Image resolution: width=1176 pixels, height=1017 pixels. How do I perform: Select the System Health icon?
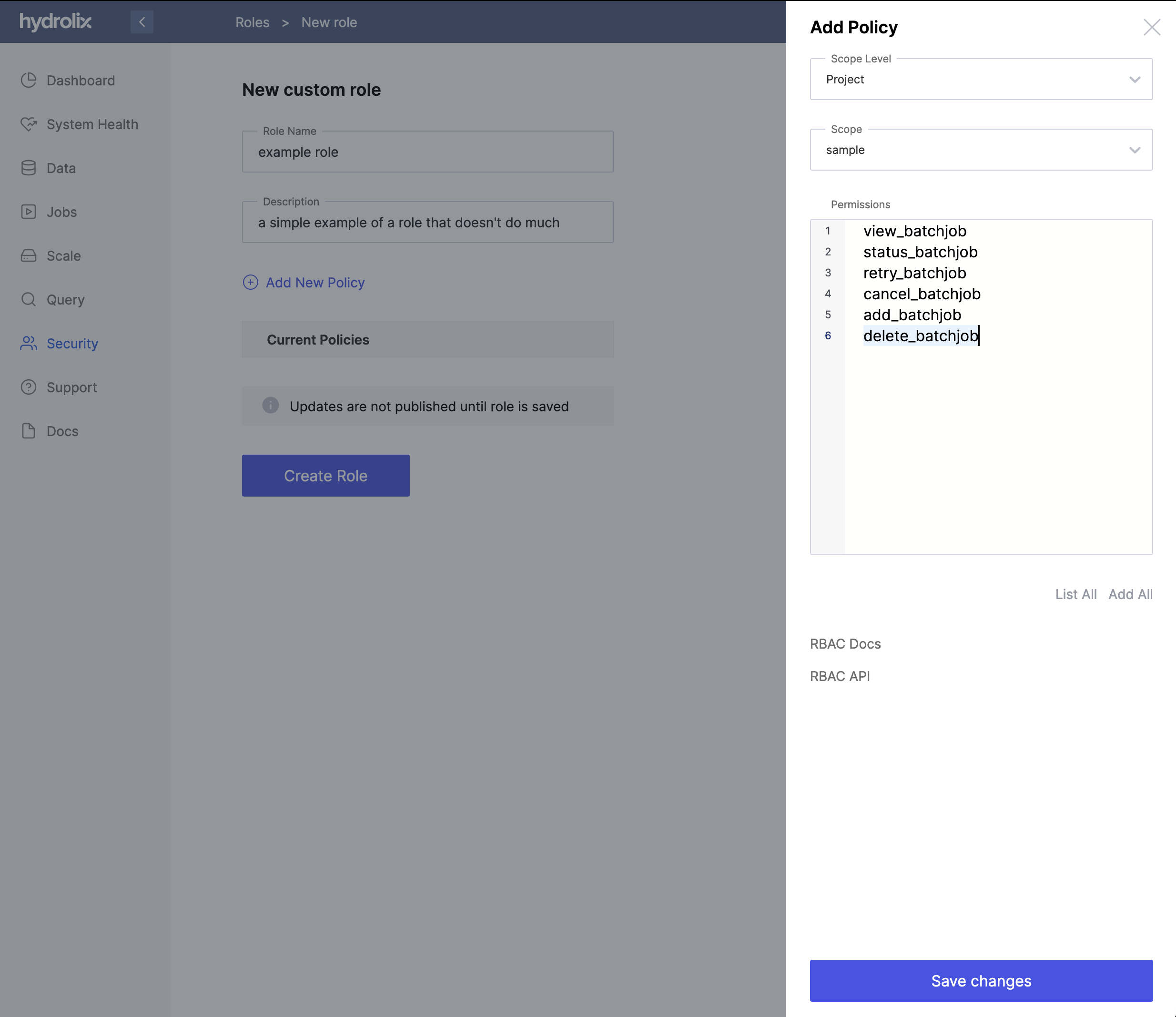coord(29,124)
